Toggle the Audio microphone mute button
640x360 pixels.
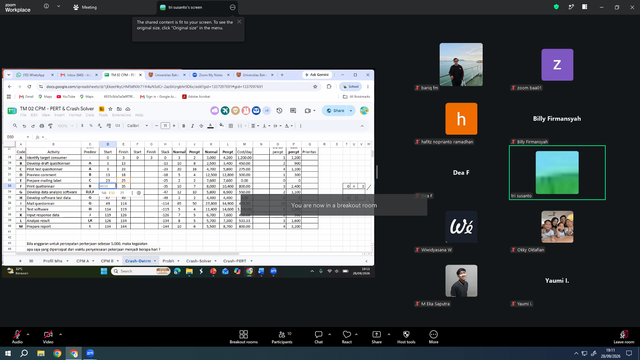pos(17,337)
